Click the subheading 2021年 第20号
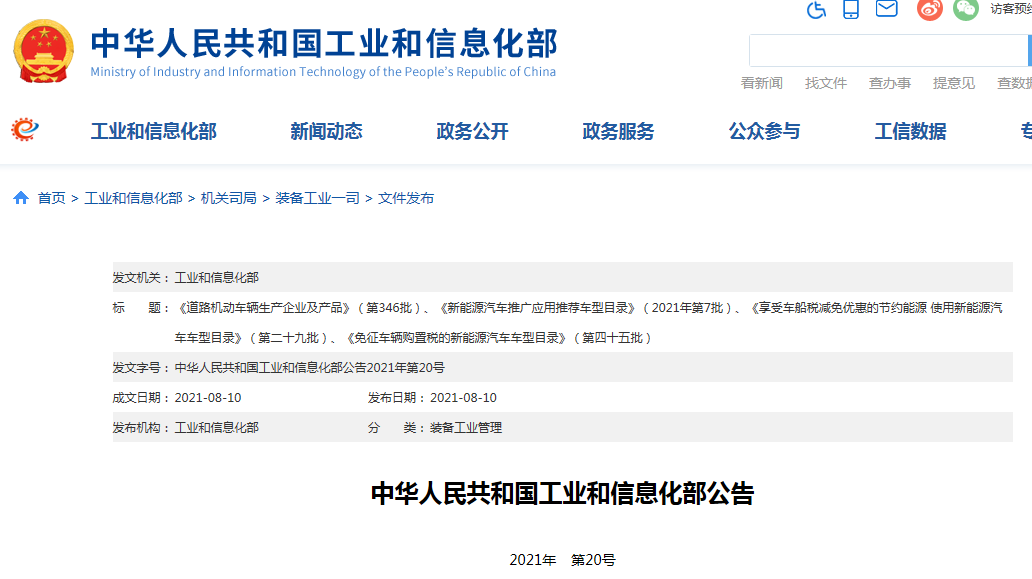 [563, 560]
